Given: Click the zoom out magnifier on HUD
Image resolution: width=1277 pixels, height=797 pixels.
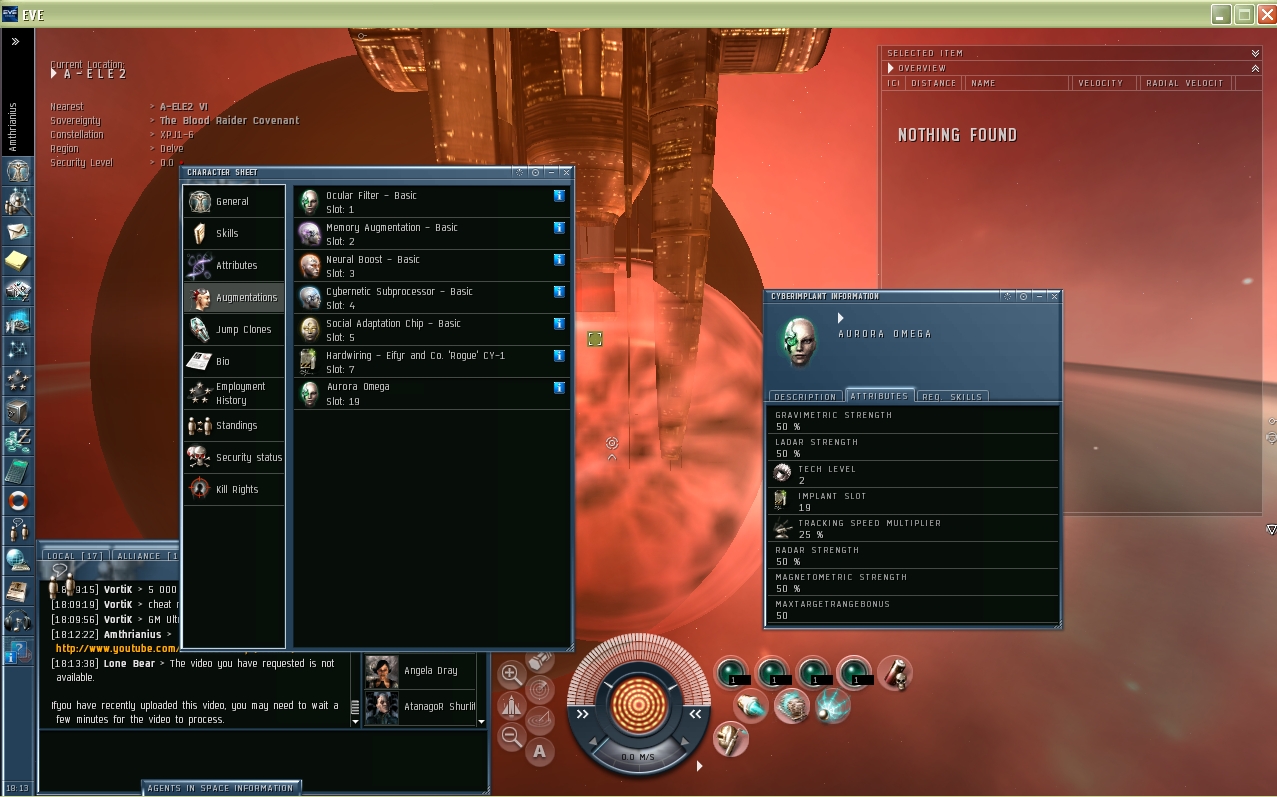Looking at the screenshot, I should click(511, 738).
